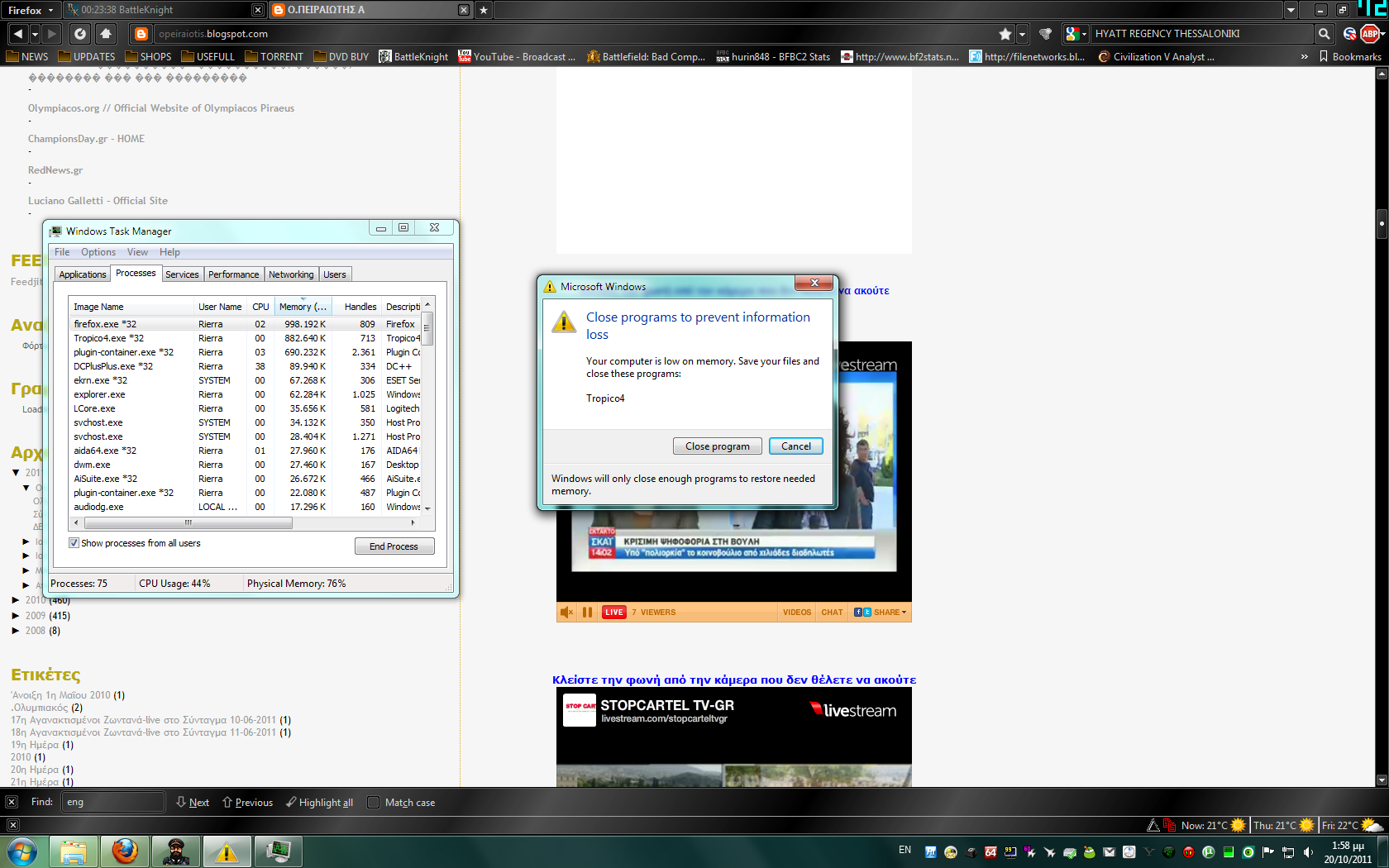Open the ChampionsDay.gr HOME link
This screenshot has width=1389, height=868.
pyautogui.click(x=86, y=139)
